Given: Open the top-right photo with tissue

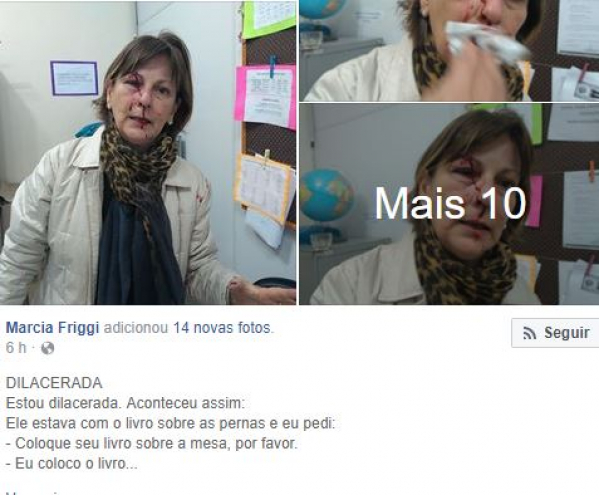Looking at the screenshot, I should point(449,51).
